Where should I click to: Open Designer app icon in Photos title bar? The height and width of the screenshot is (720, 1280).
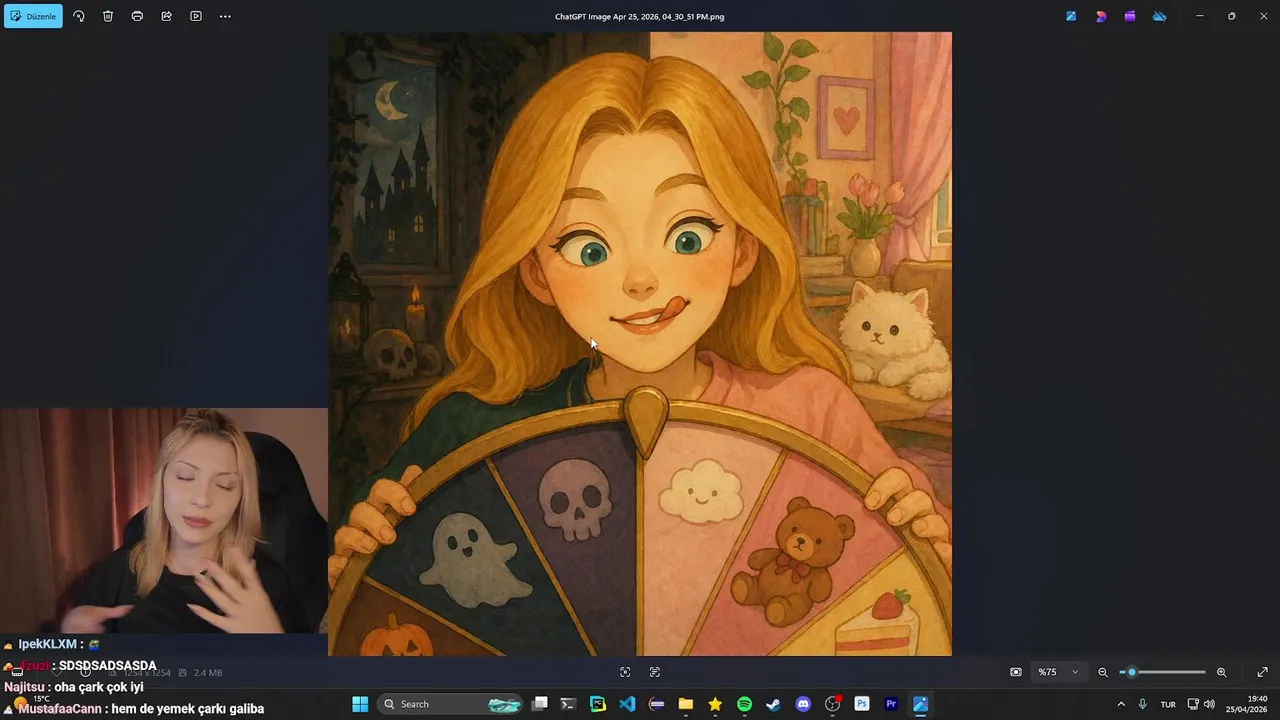(x=1101, y=16)
